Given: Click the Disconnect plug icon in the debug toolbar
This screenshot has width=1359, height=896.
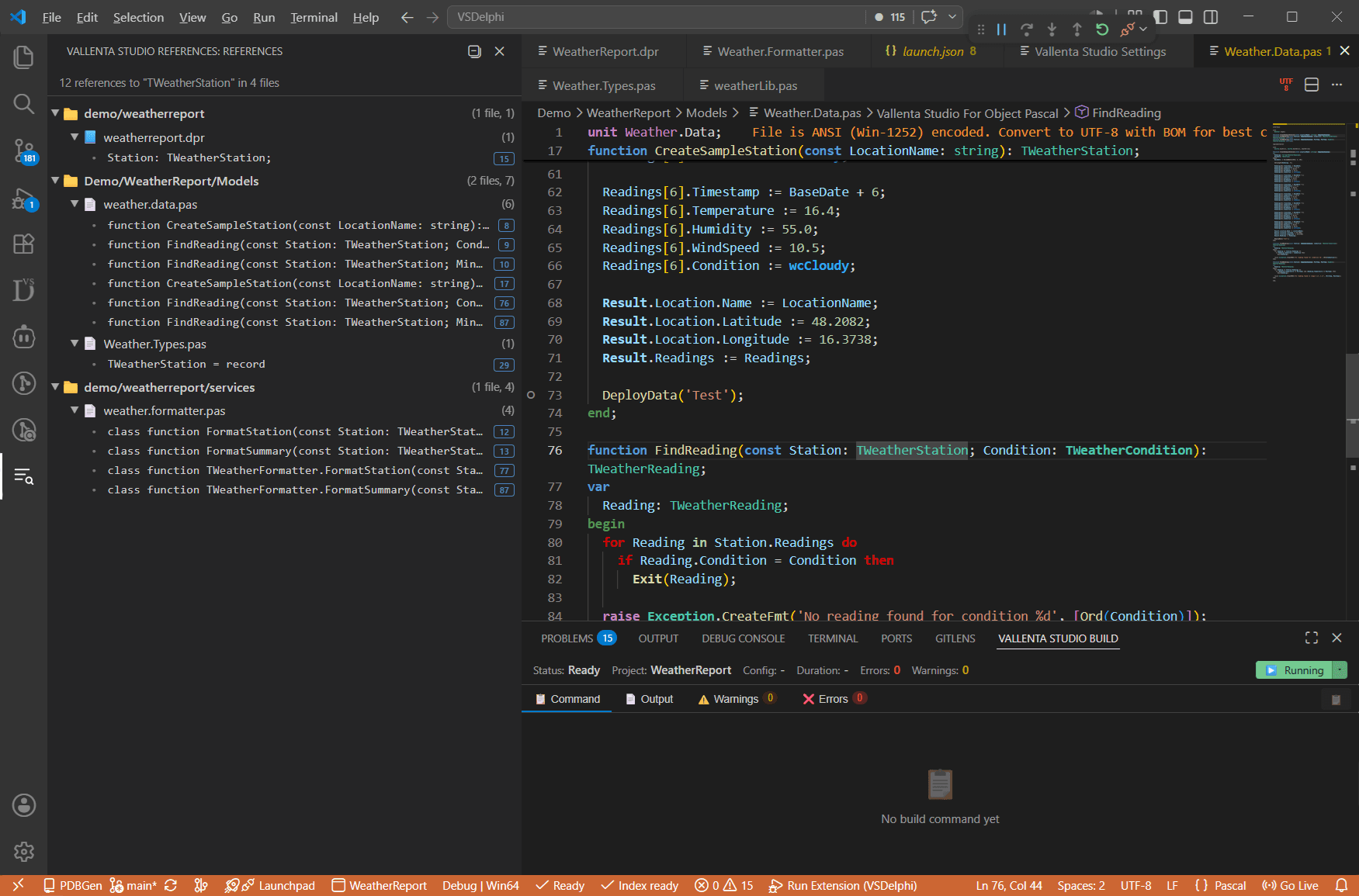Looking at the screenshot, I should pyautogui.click(x=1127, y=29).
